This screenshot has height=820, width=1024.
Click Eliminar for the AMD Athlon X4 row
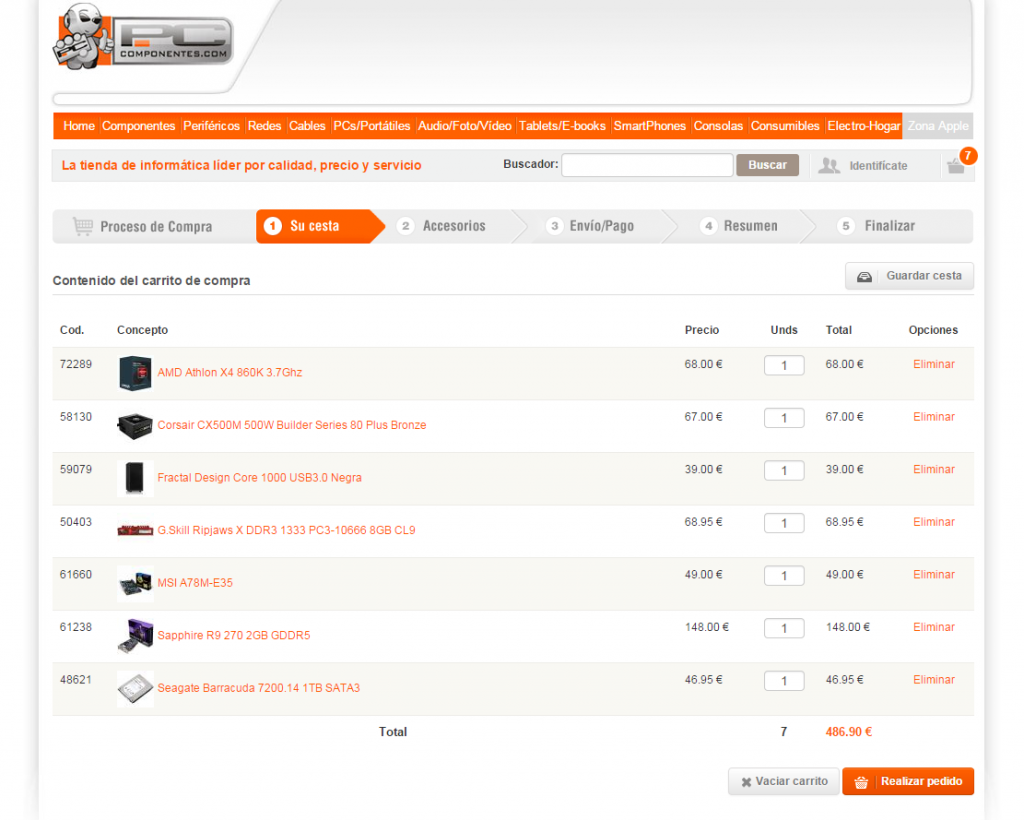point(934,364)
